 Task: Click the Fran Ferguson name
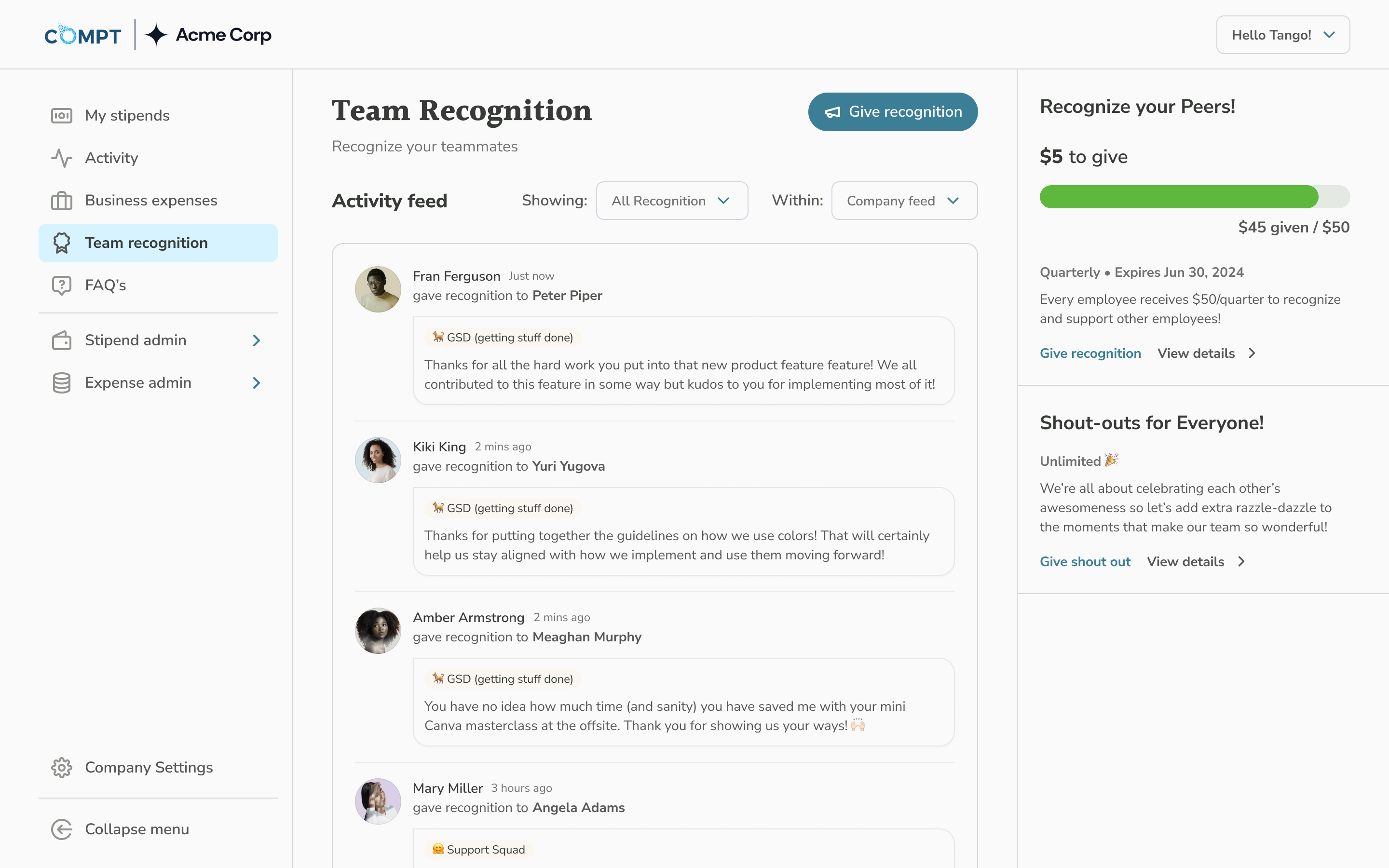click(456, 276)
